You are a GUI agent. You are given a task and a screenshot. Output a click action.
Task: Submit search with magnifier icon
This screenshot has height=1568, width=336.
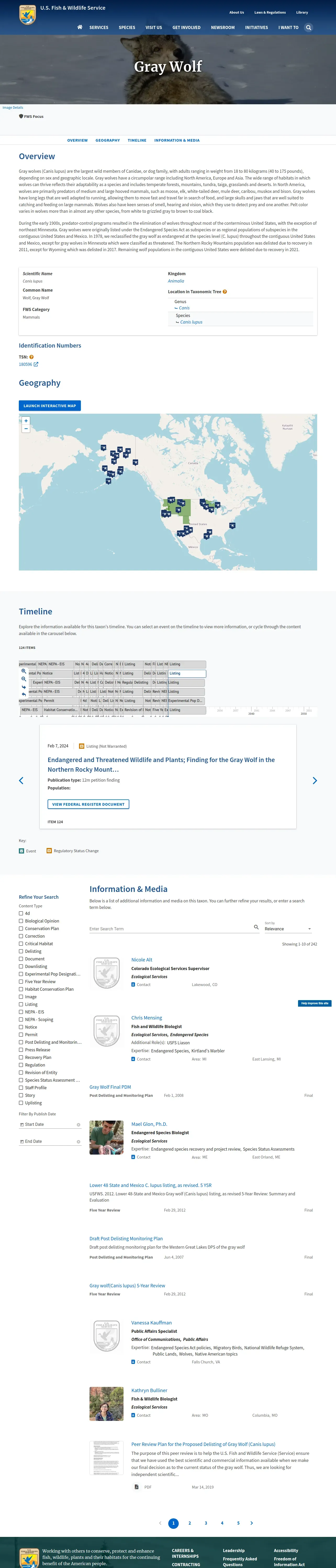pos(256,927)
